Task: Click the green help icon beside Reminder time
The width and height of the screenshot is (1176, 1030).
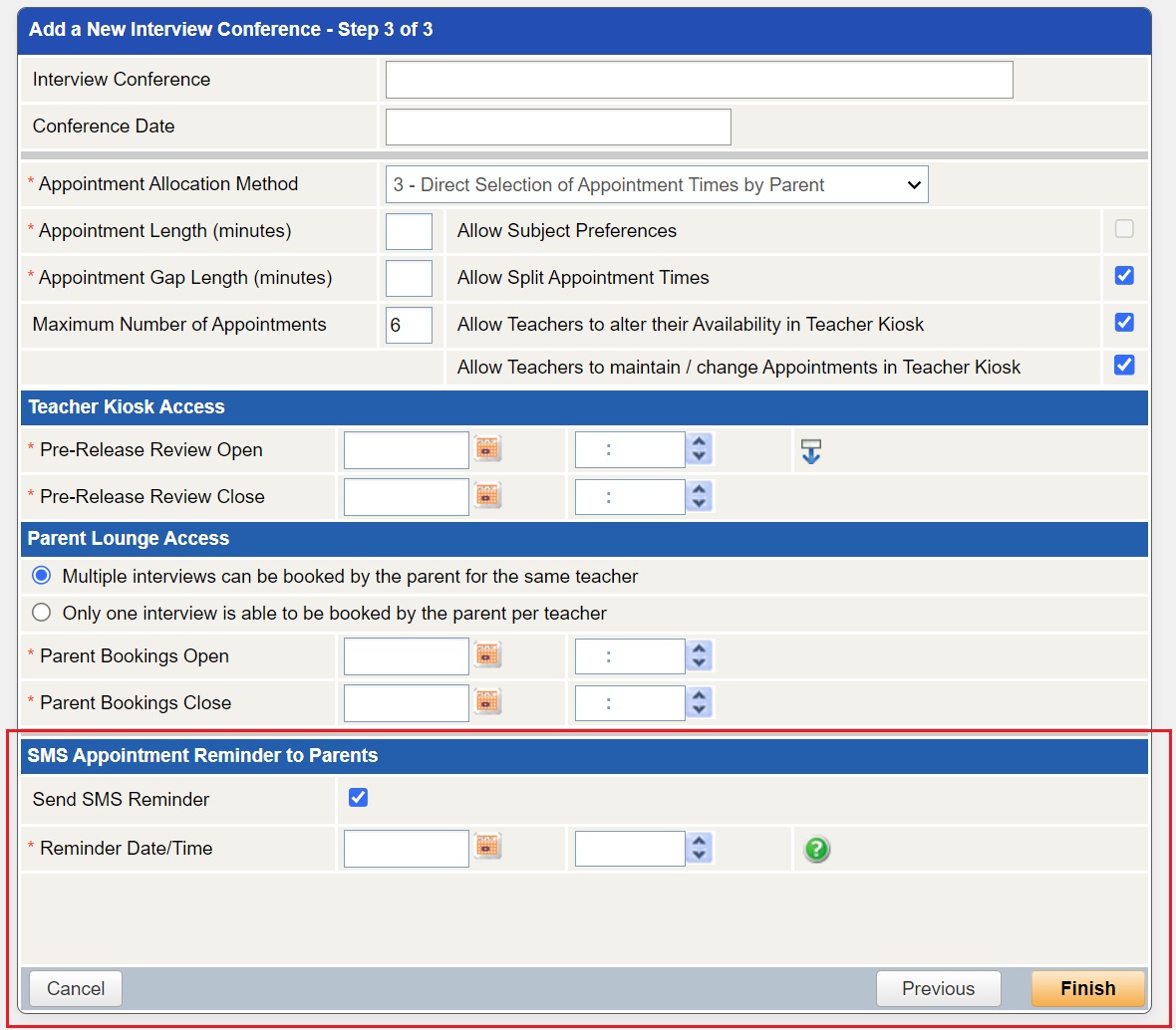Action: (817, 849)
